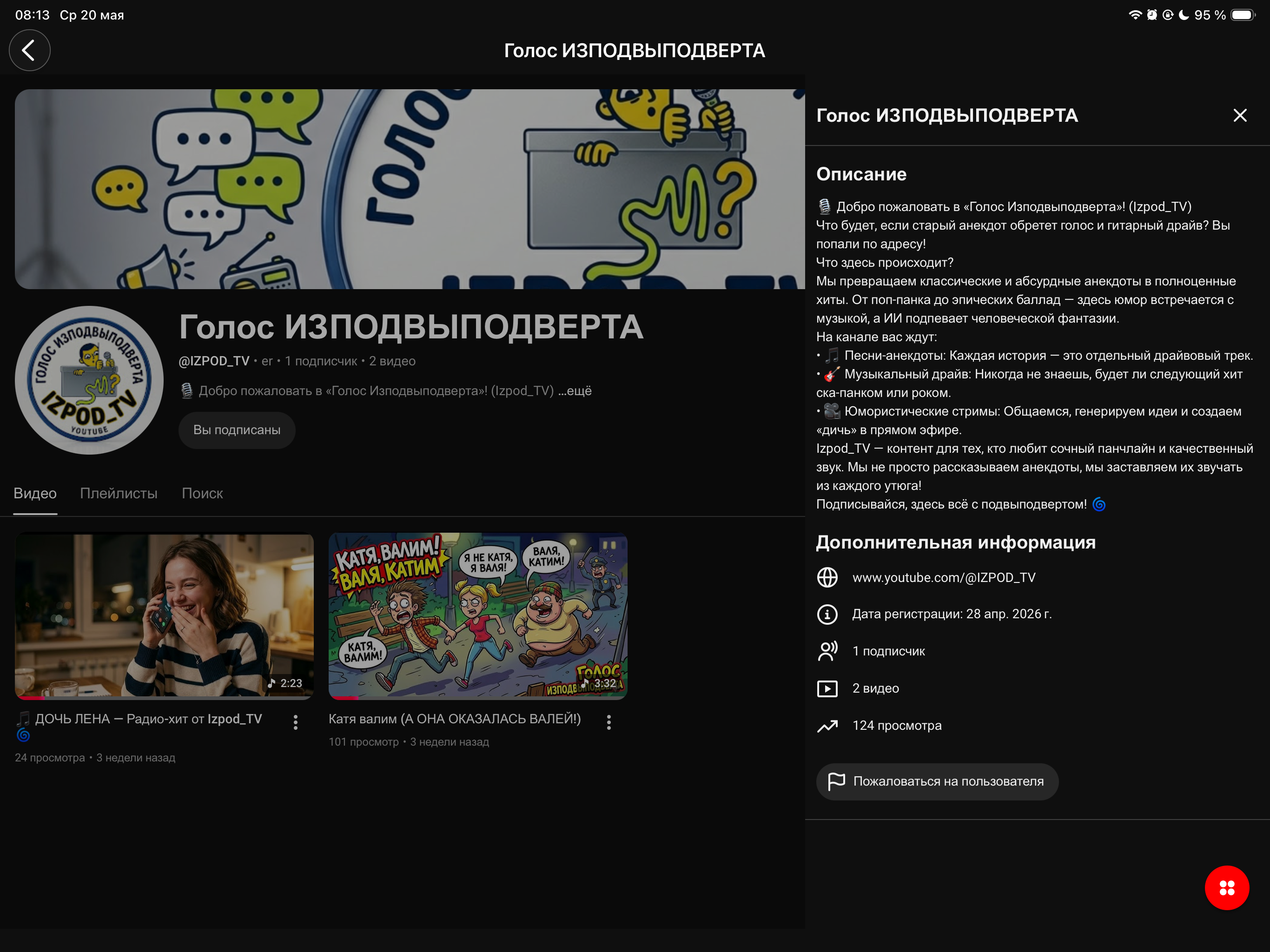The width and height of the screenshot is (1270, 952).
Task: Click the description panel title Голос ИЗПОДВЫПОДВЕРТА
Action: click(947, 115)
